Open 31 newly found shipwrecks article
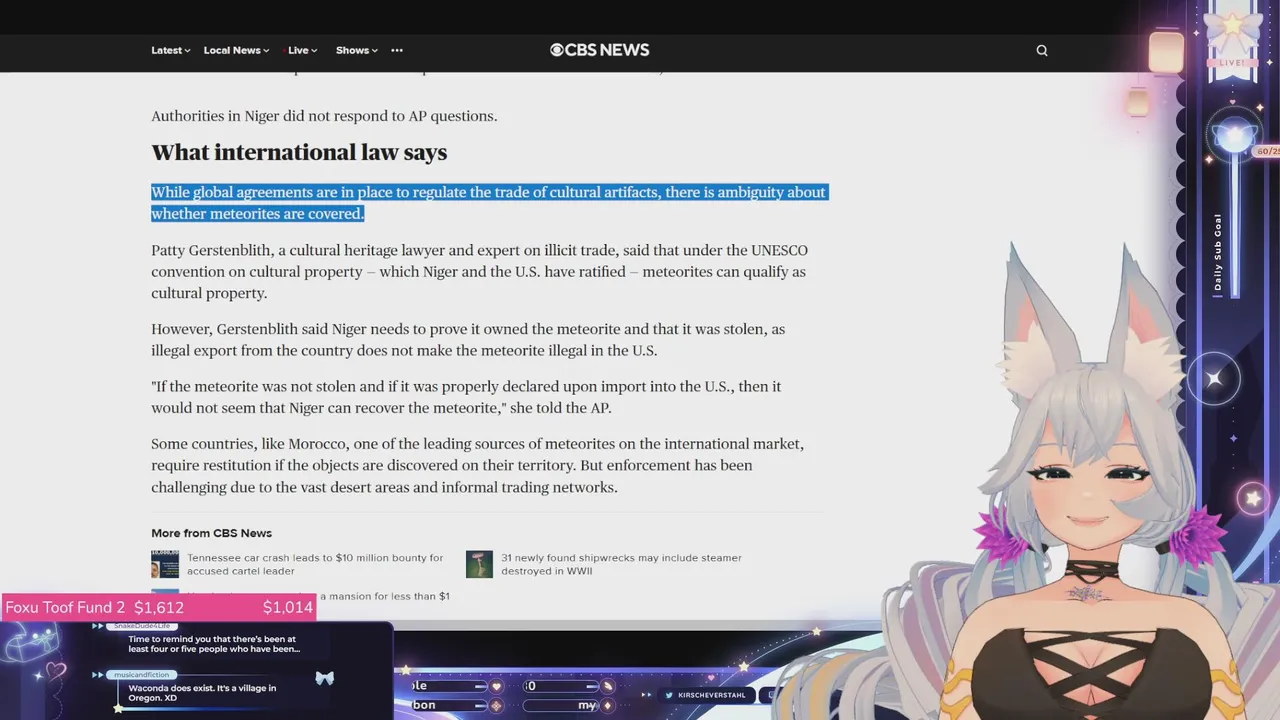Screen dimensions: 1280x720 (621, 564)
